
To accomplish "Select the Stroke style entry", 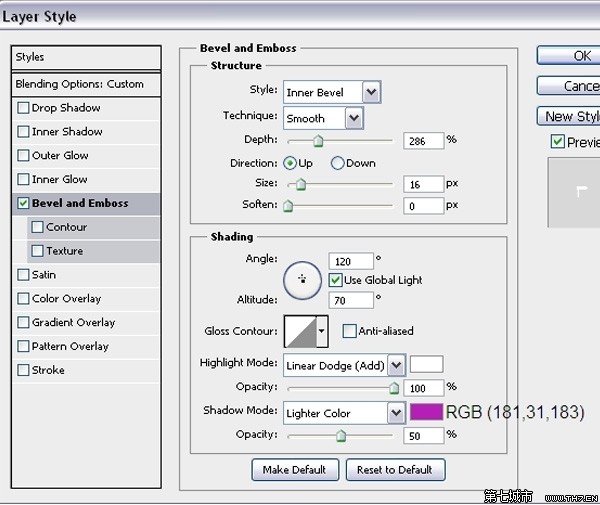I will (x=48, y=370).
